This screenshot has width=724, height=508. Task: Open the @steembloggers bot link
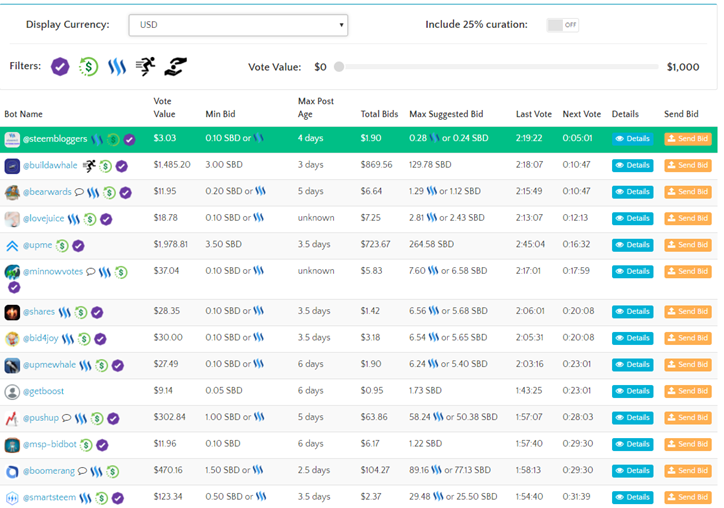[55, 139]
